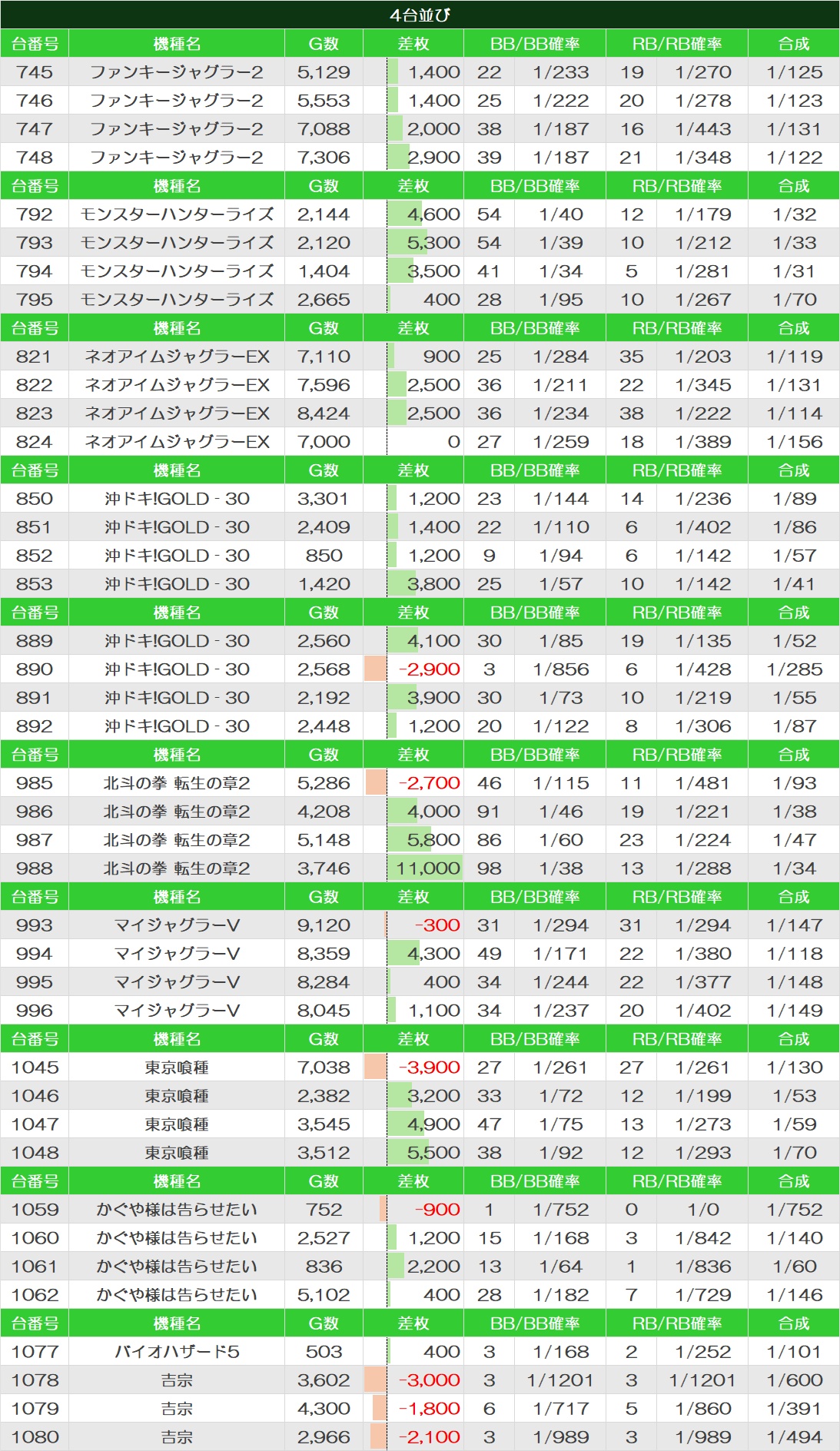Click machine number 1080
This screenshot has height=1451, width=840.
35,1437
